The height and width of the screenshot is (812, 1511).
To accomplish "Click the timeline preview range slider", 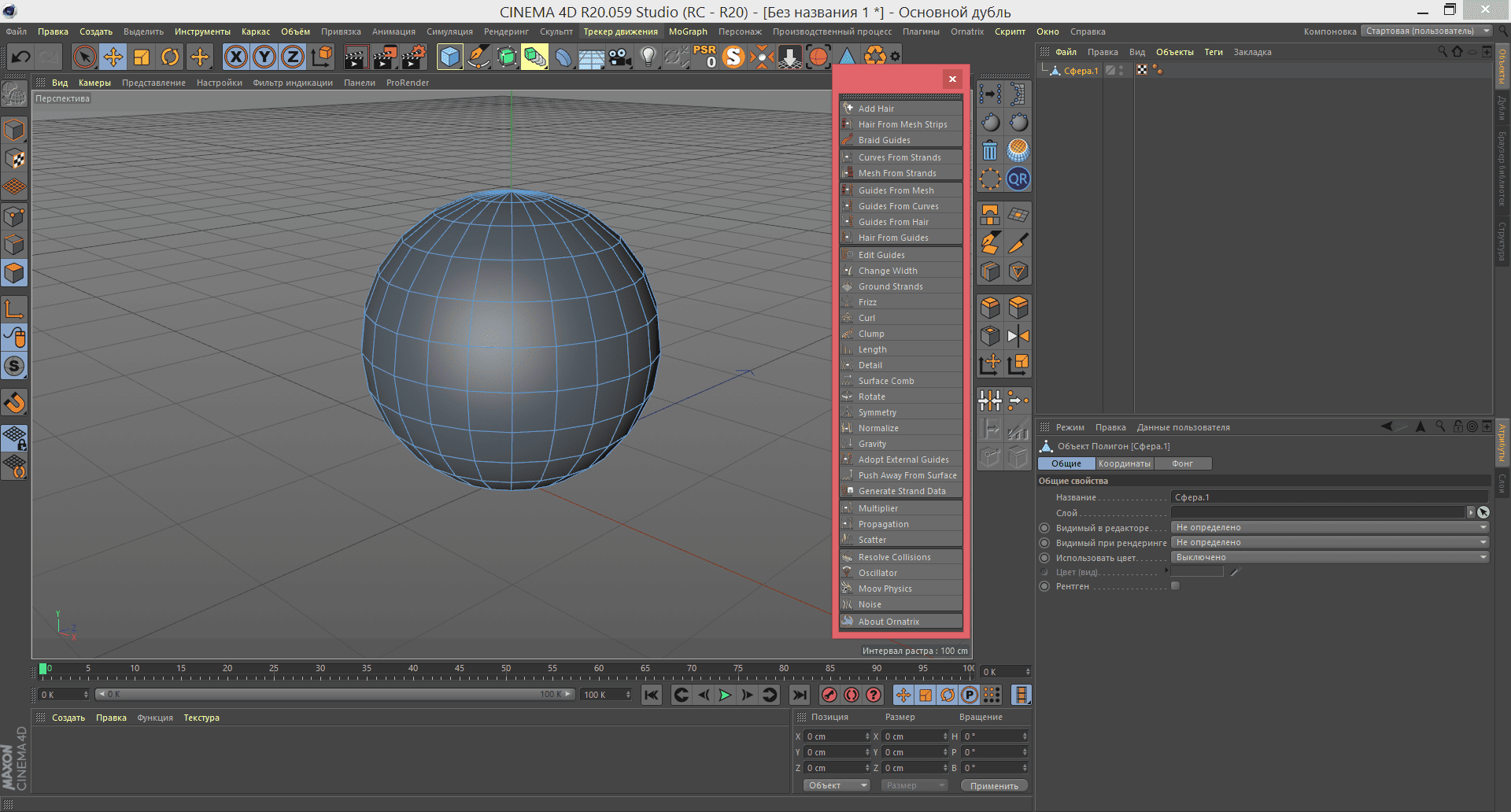I will pyautogui.click(x=334, y=695).
